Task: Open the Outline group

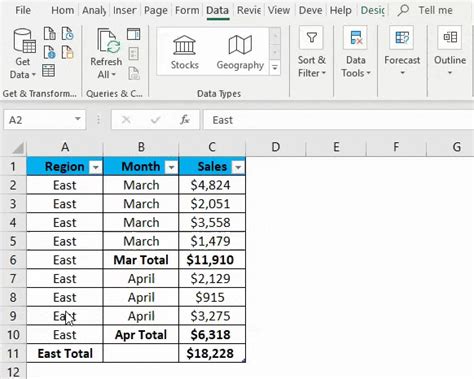Action: [450, 51]
